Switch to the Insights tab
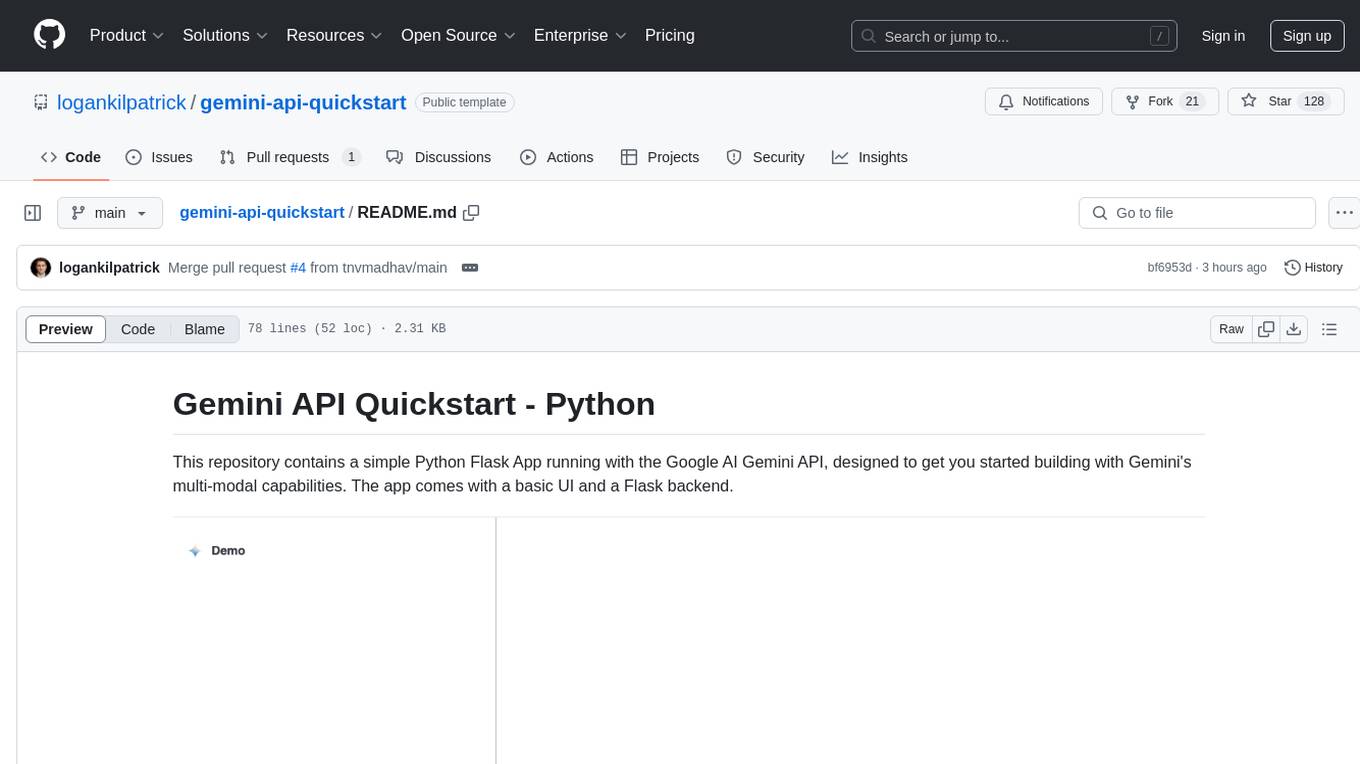This screenshot has width=1360, height=764. (x=870, y=157)
